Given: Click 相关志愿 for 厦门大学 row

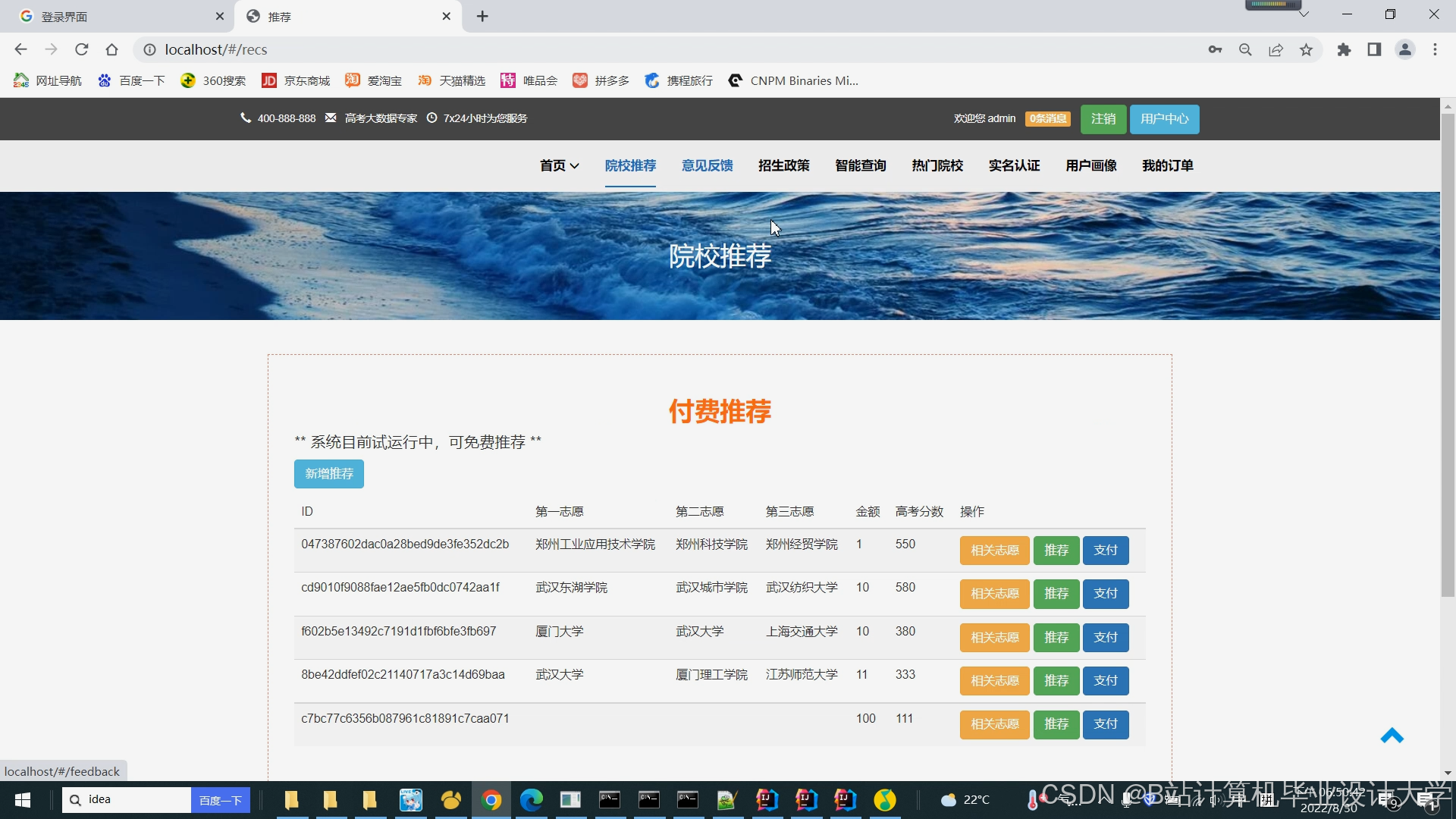Looking at the screenshot, I should [x=994, y=638].
